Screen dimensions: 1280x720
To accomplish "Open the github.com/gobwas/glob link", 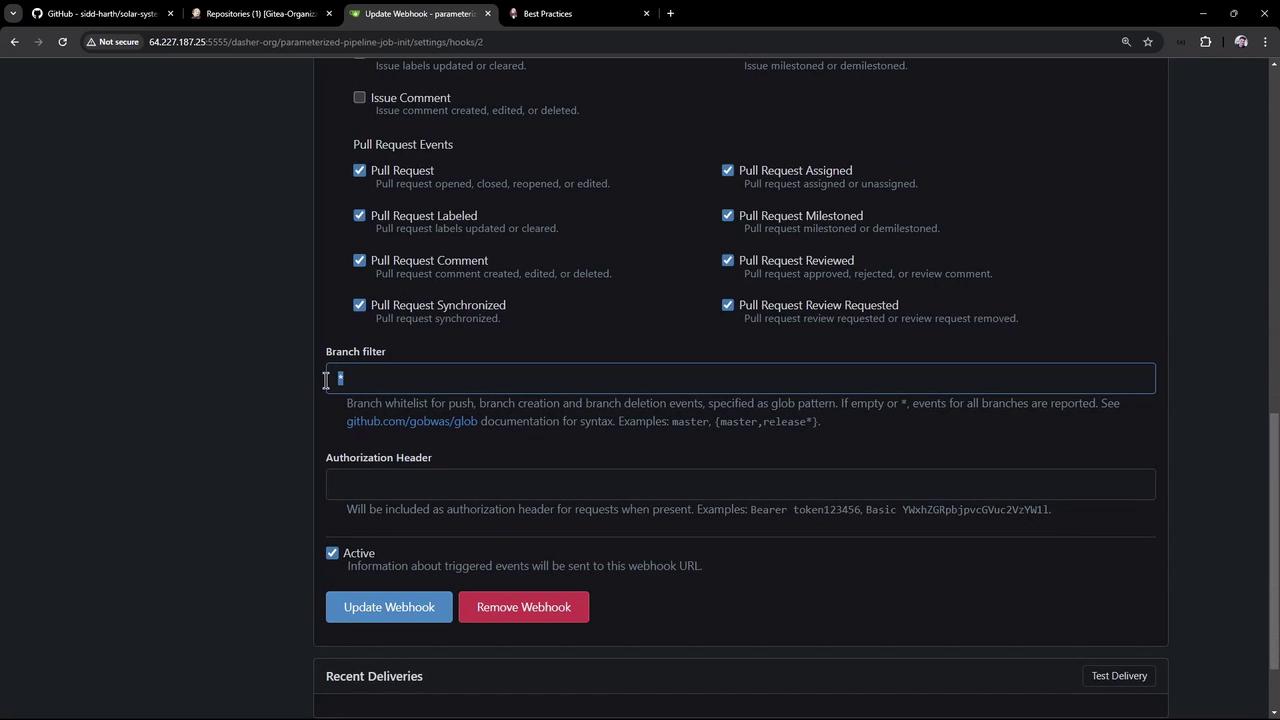I will point(412,422).
